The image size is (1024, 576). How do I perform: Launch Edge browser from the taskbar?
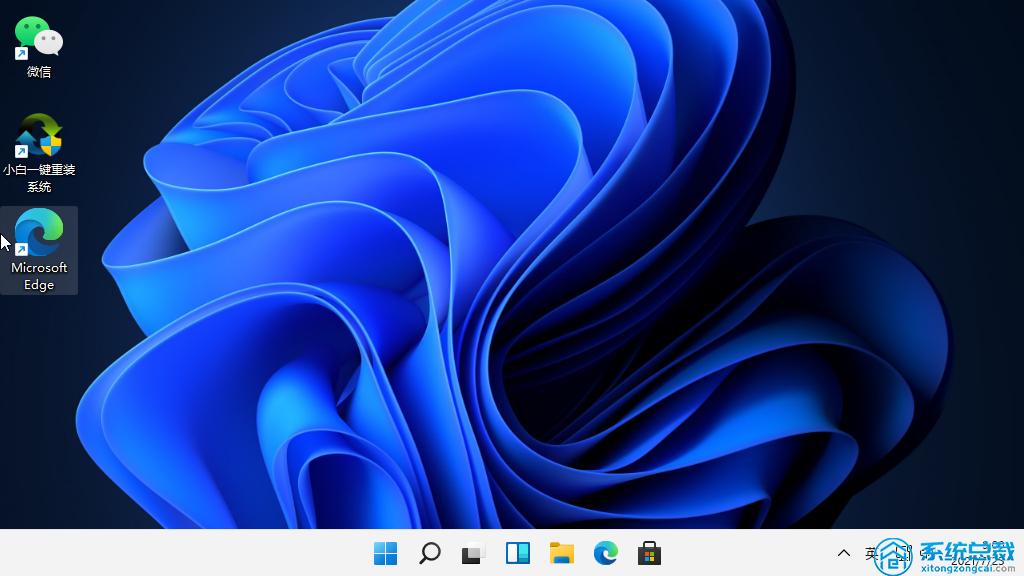(604, 552)
